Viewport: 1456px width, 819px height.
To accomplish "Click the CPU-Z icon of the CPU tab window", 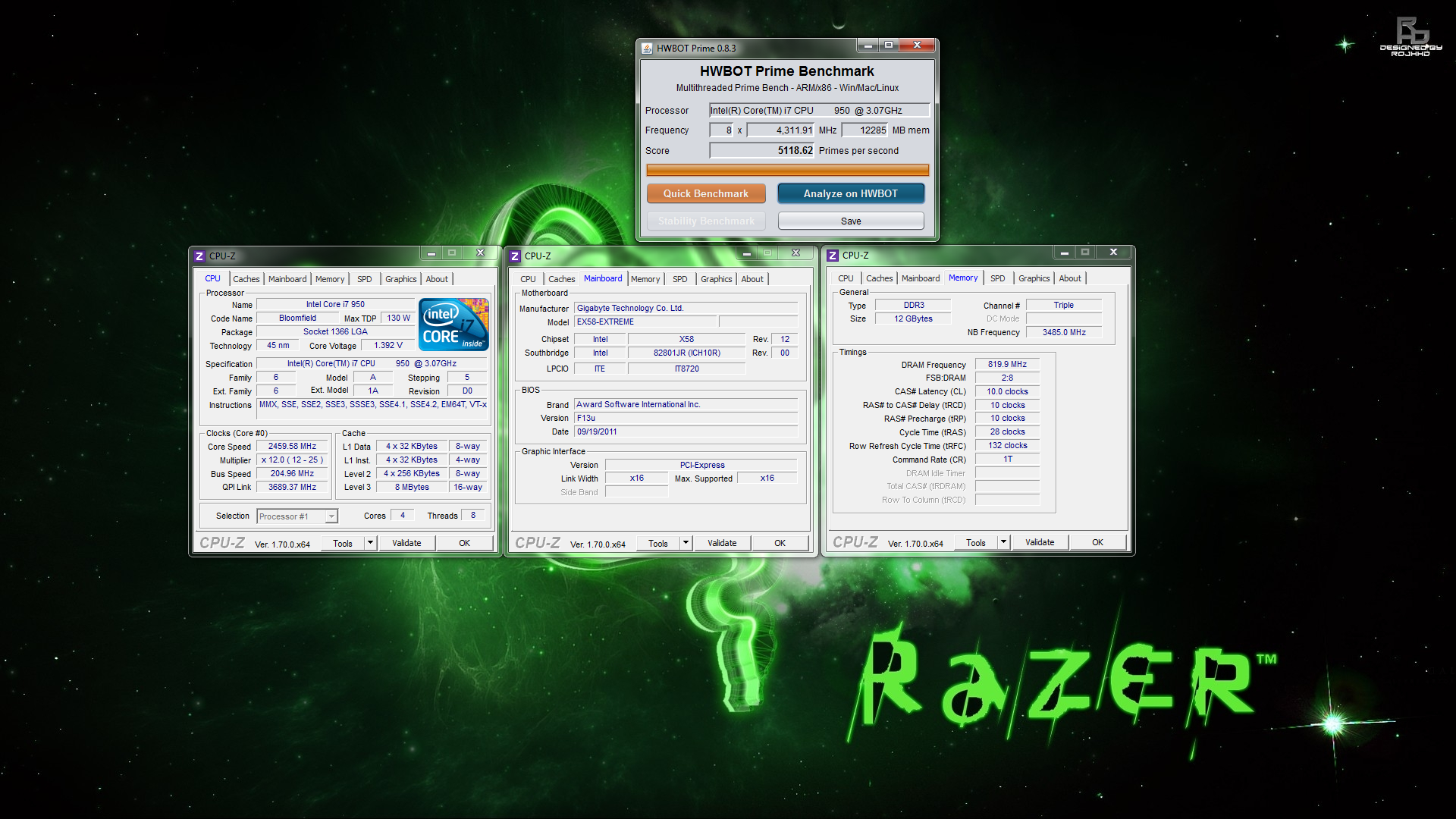I will point(199,256).
